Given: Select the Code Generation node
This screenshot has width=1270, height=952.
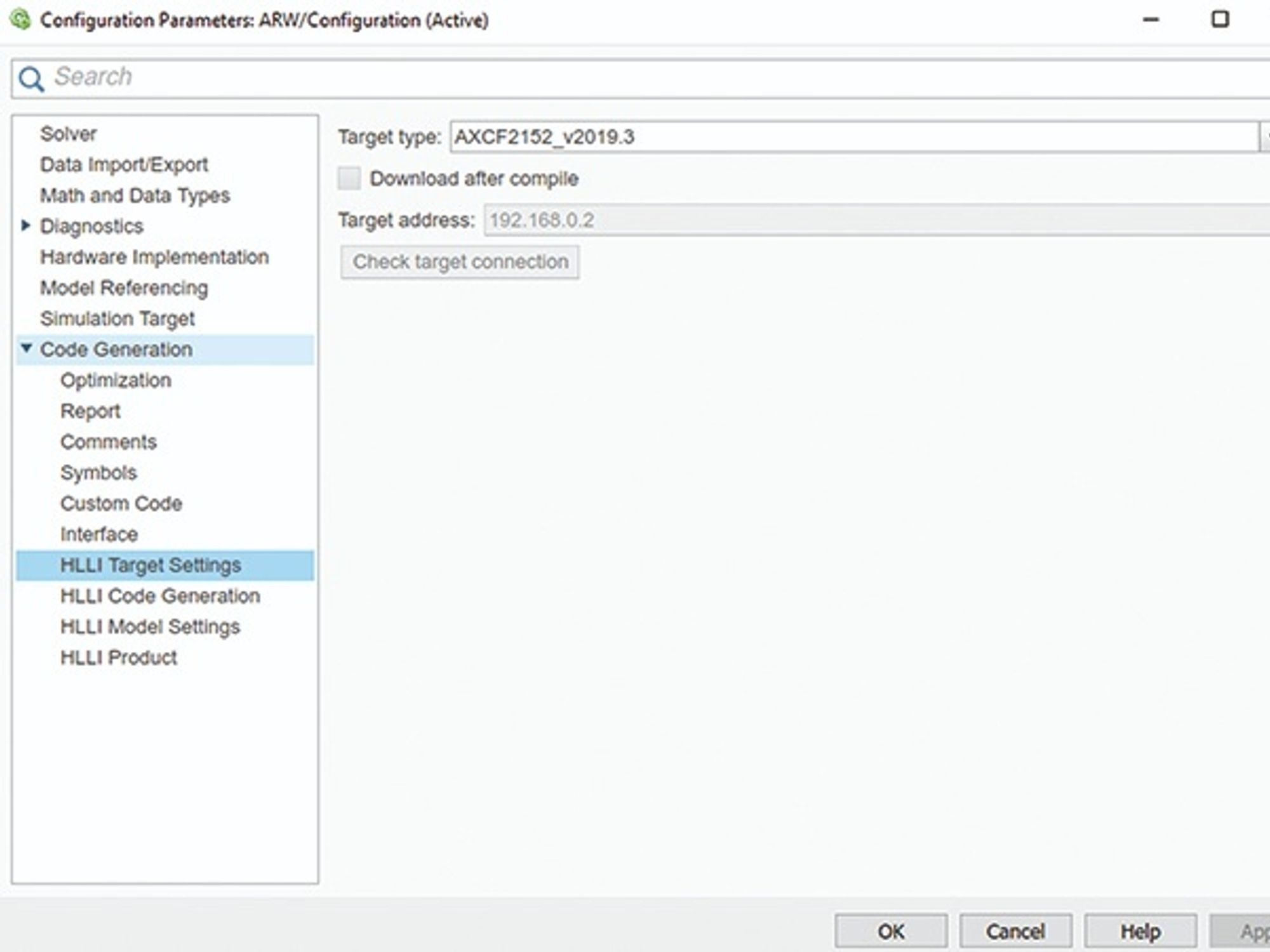Looking at the screenshot, I should [x=165, y=349].
